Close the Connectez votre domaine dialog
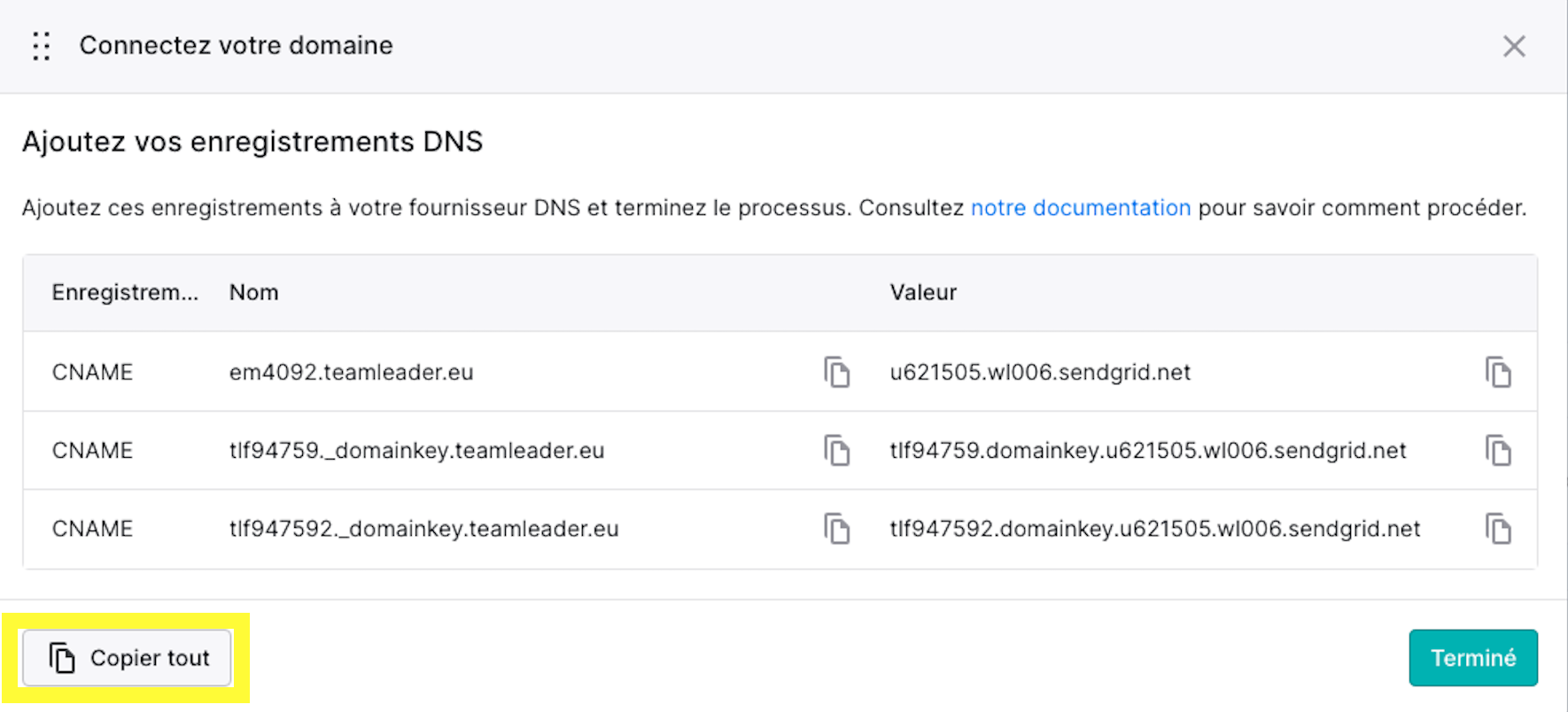Image resolution: width=1568 pixels, height=712 pixels. pos(1514,46)
